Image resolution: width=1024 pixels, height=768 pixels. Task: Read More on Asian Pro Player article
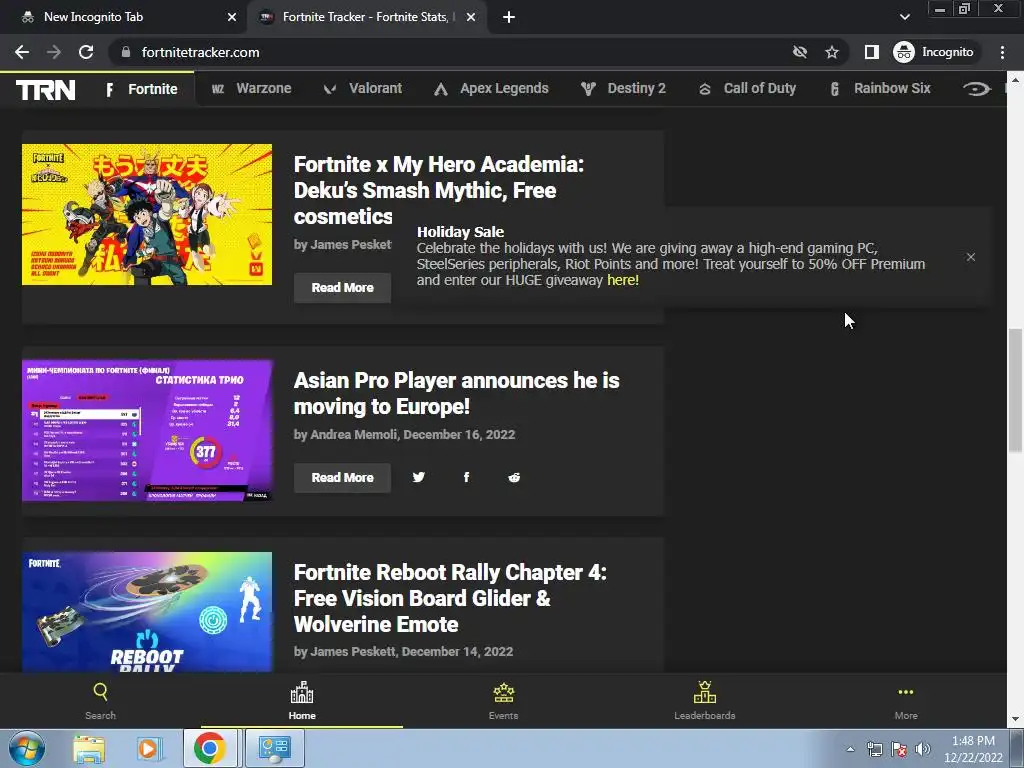[342, 477]
